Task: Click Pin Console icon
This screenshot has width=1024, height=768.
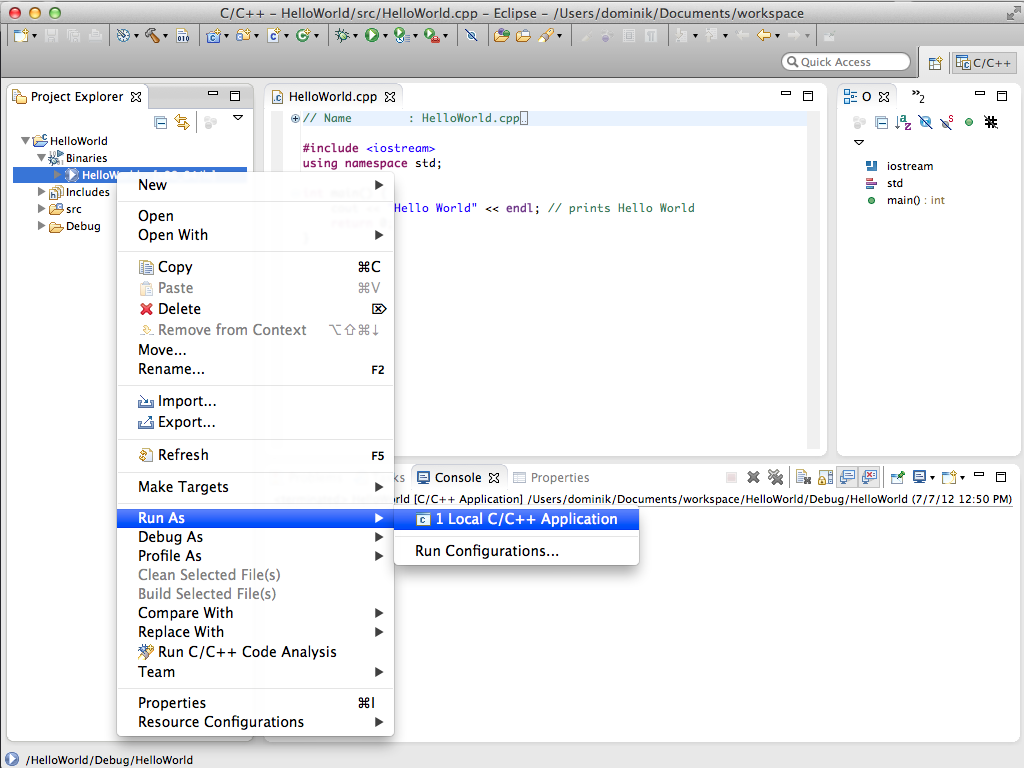Action: point(897,477)
